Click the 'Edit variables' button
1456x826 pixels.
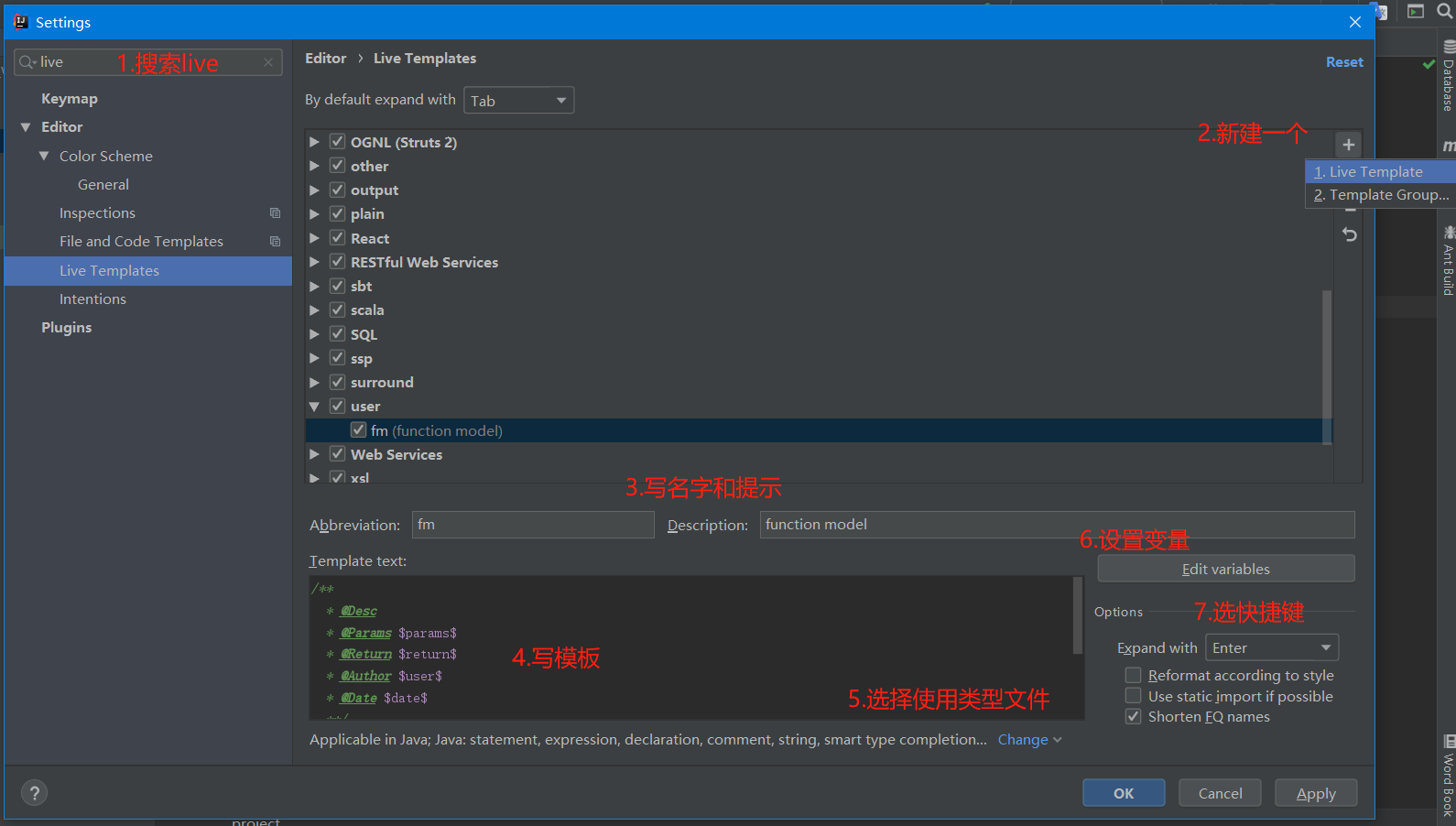coord(1226,569)
